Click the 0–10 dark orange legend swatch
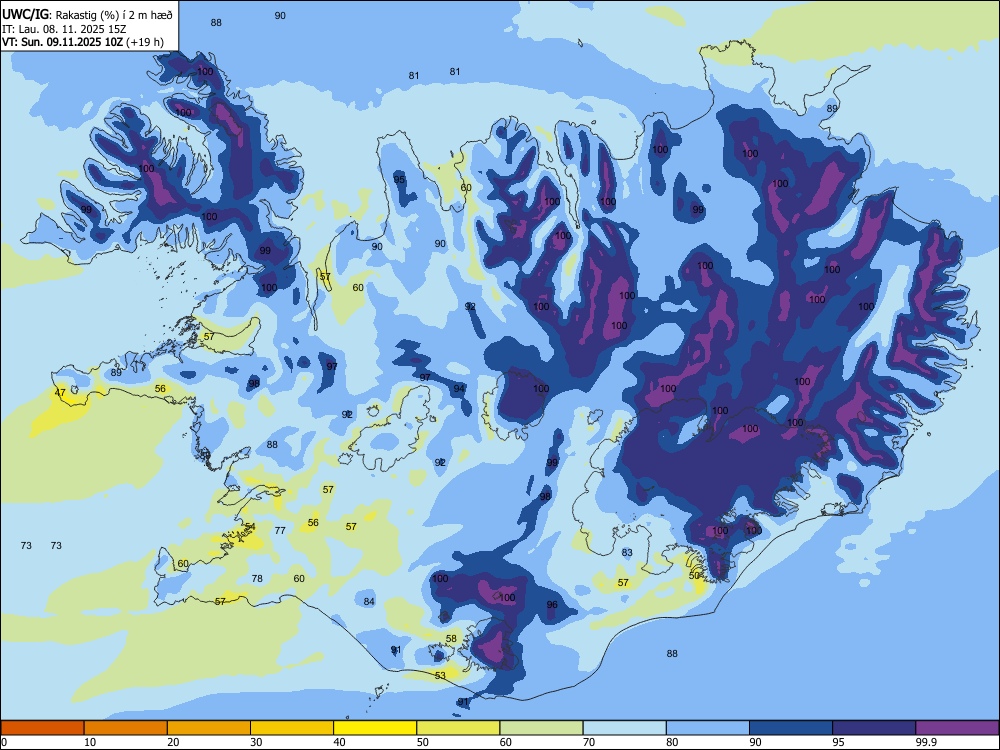Image resolution: width=1000 pixels, height=750 pixels. point(42,728)
